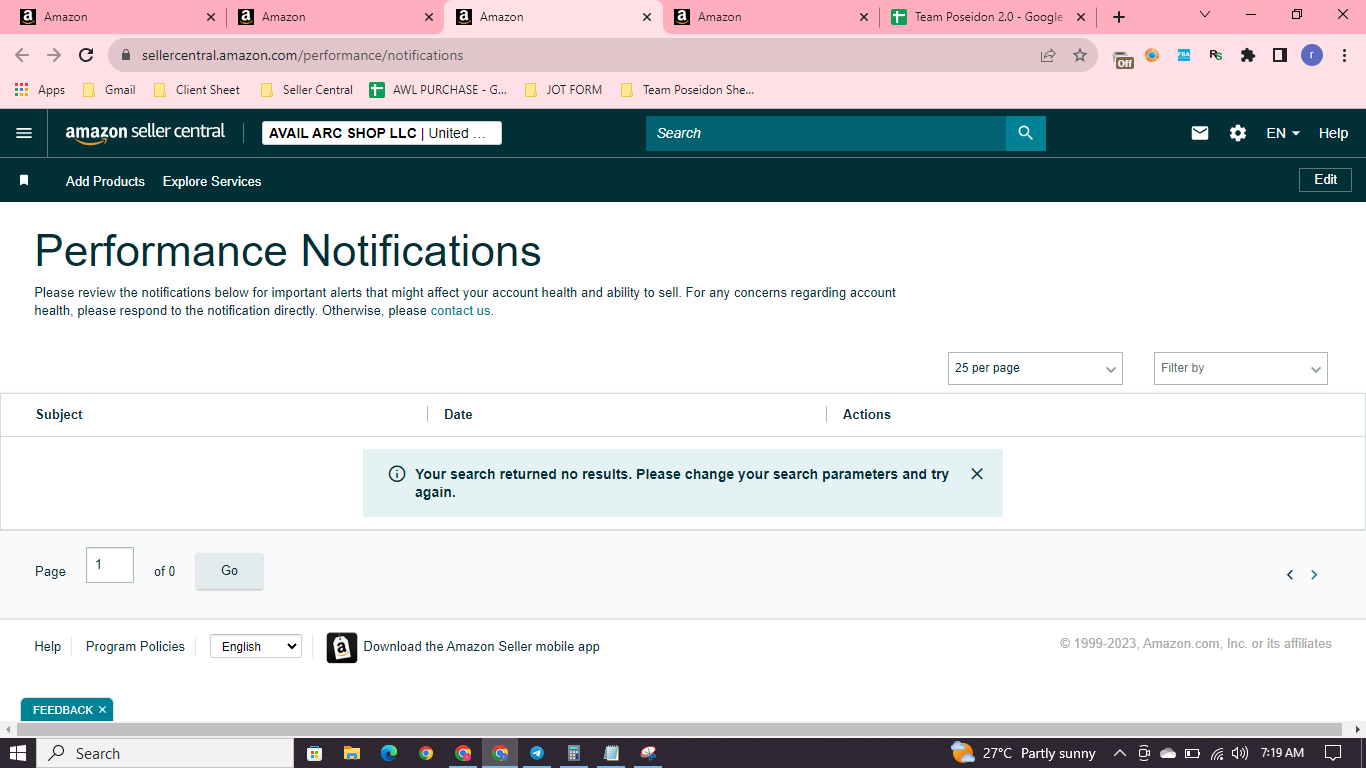The image size is (1366, 768).
Task: Click the Help link in header
Action: [x=1333, y=133]
